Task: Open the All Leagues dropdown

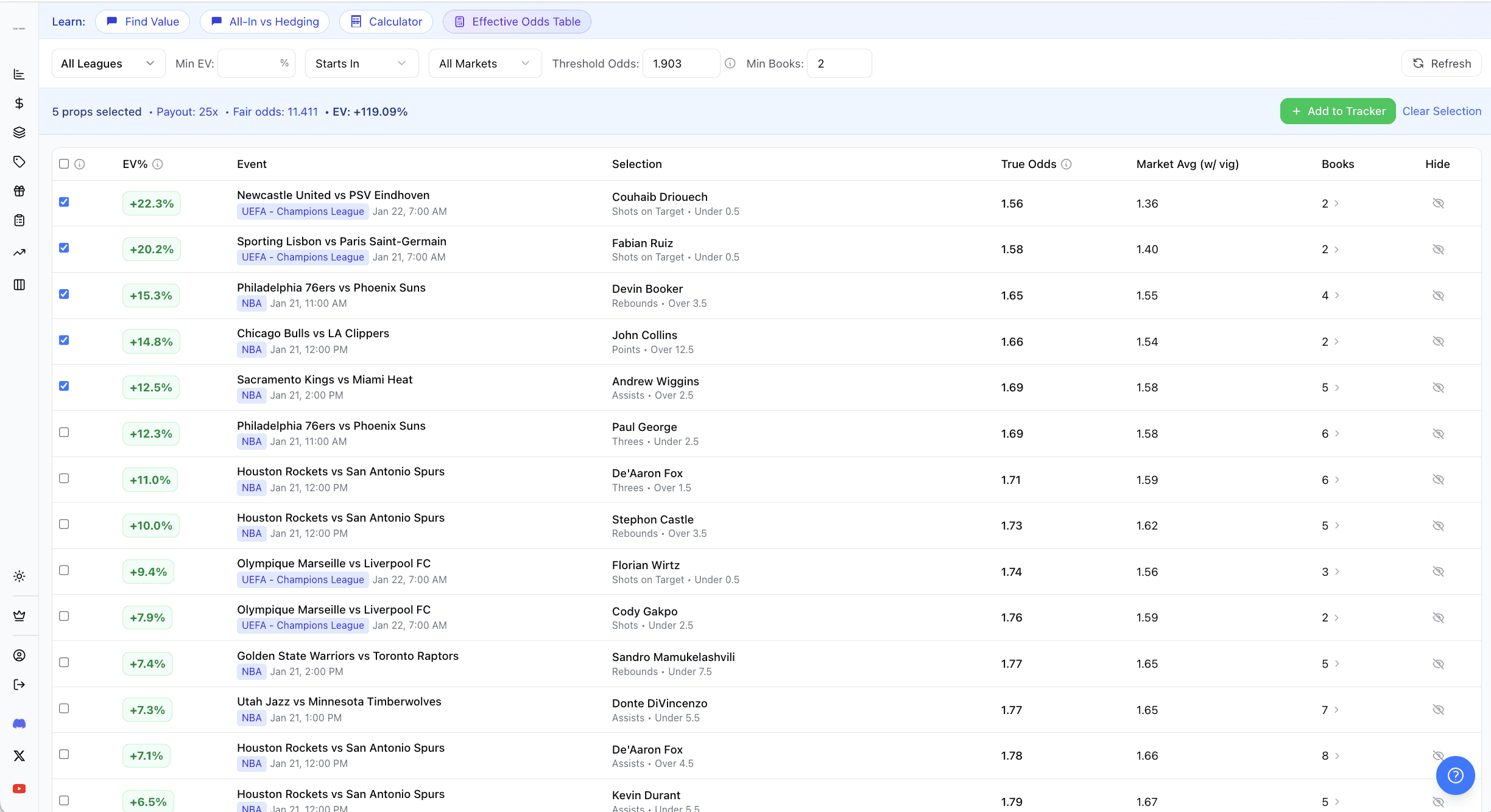Action: 108,63
